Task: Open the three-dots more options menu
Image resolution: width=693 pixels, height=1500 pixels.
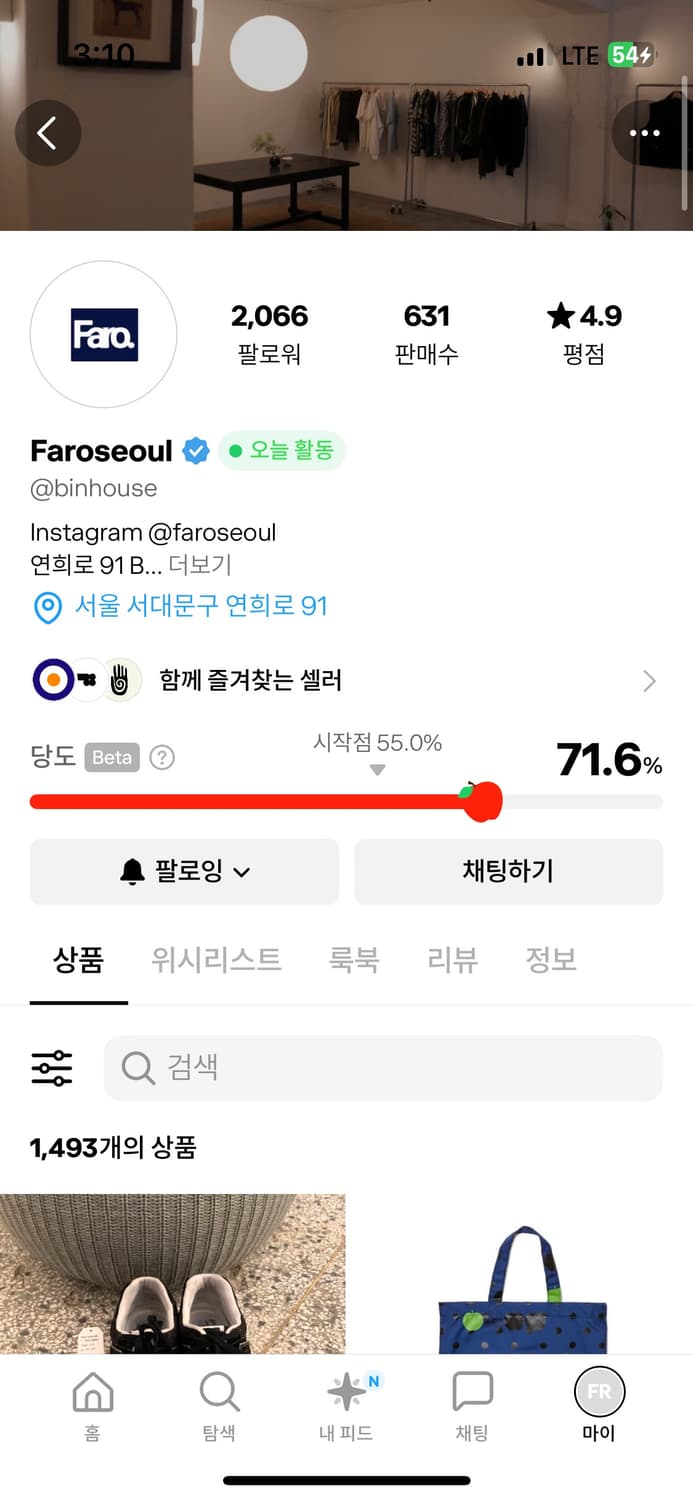Action: pos(644,133)
